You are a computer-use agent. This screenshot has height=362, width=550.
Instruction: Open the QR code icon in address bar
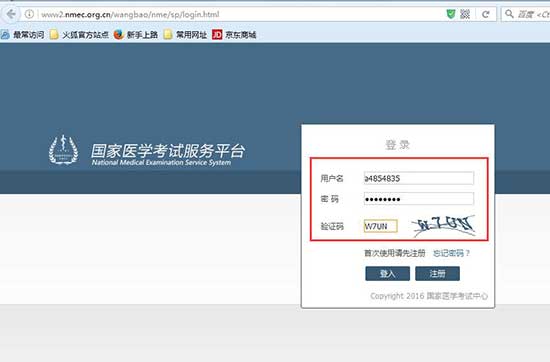(465, 14)
